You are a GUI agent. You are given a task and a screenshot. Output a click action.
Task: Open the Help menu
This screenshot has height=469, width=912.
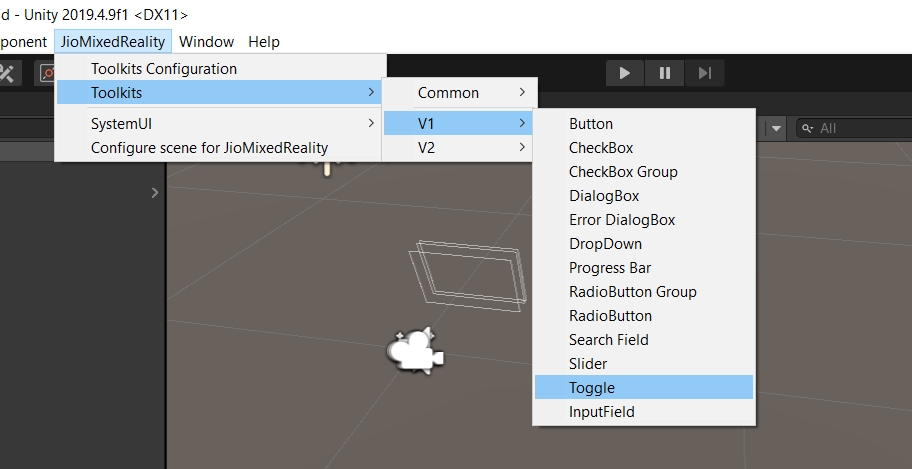tap(264, 41)
